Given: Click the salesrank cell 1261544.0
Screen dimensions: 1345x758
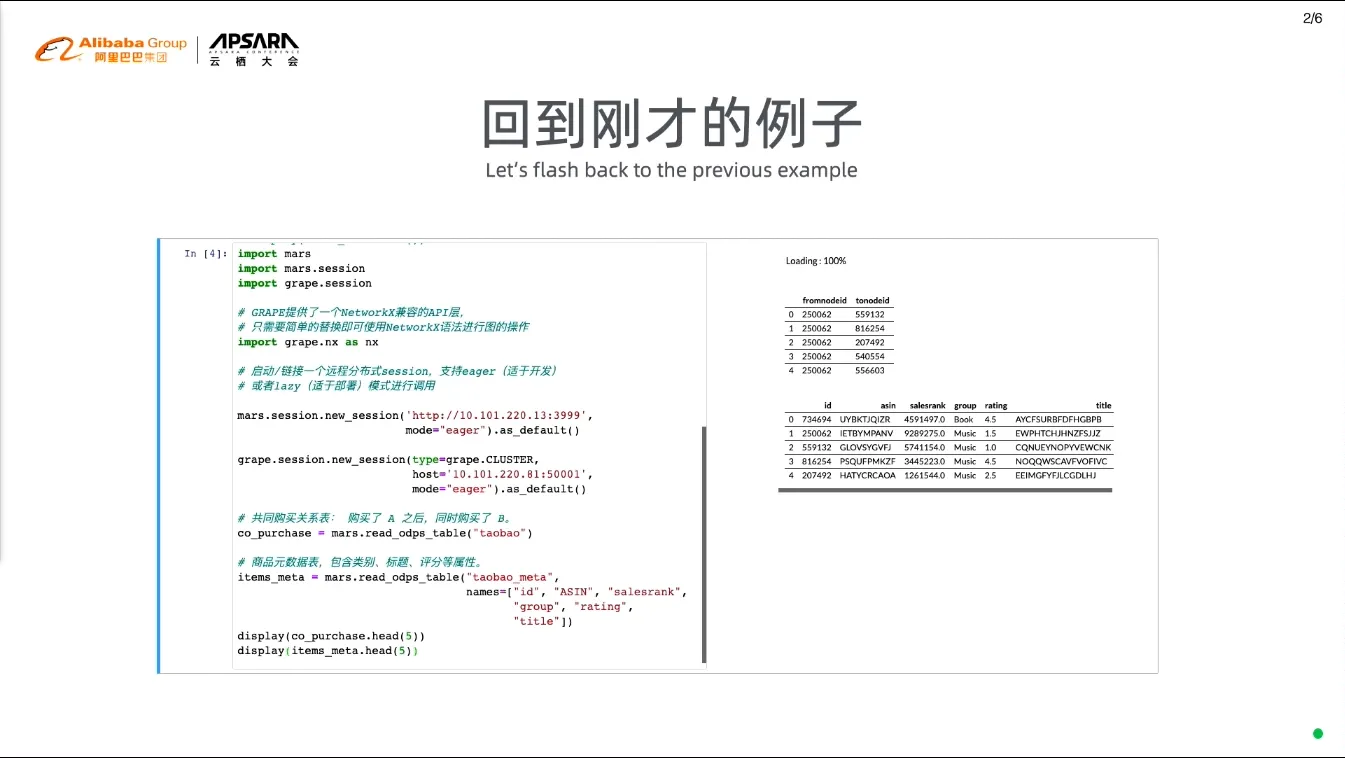Looking at the screenshot, I should [x=925, y=475].
